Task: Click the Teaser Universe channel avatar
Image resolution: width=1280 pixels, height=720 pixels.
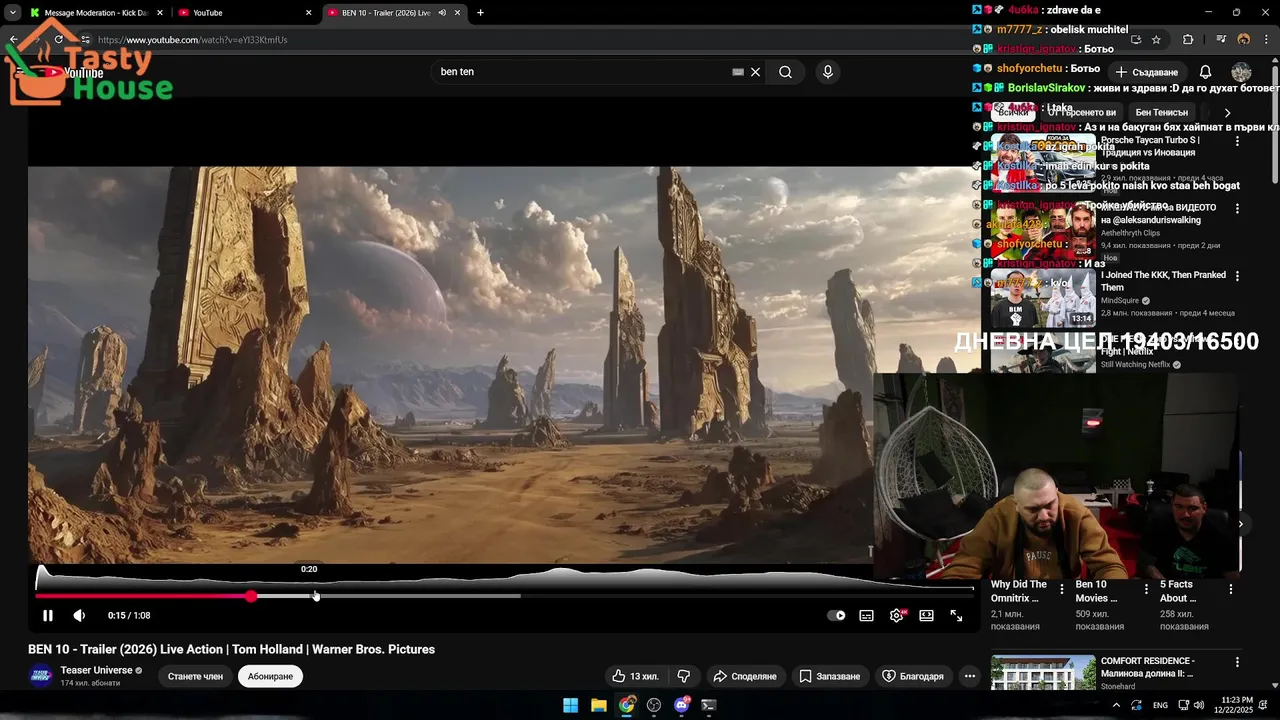Action: (41, 676)
